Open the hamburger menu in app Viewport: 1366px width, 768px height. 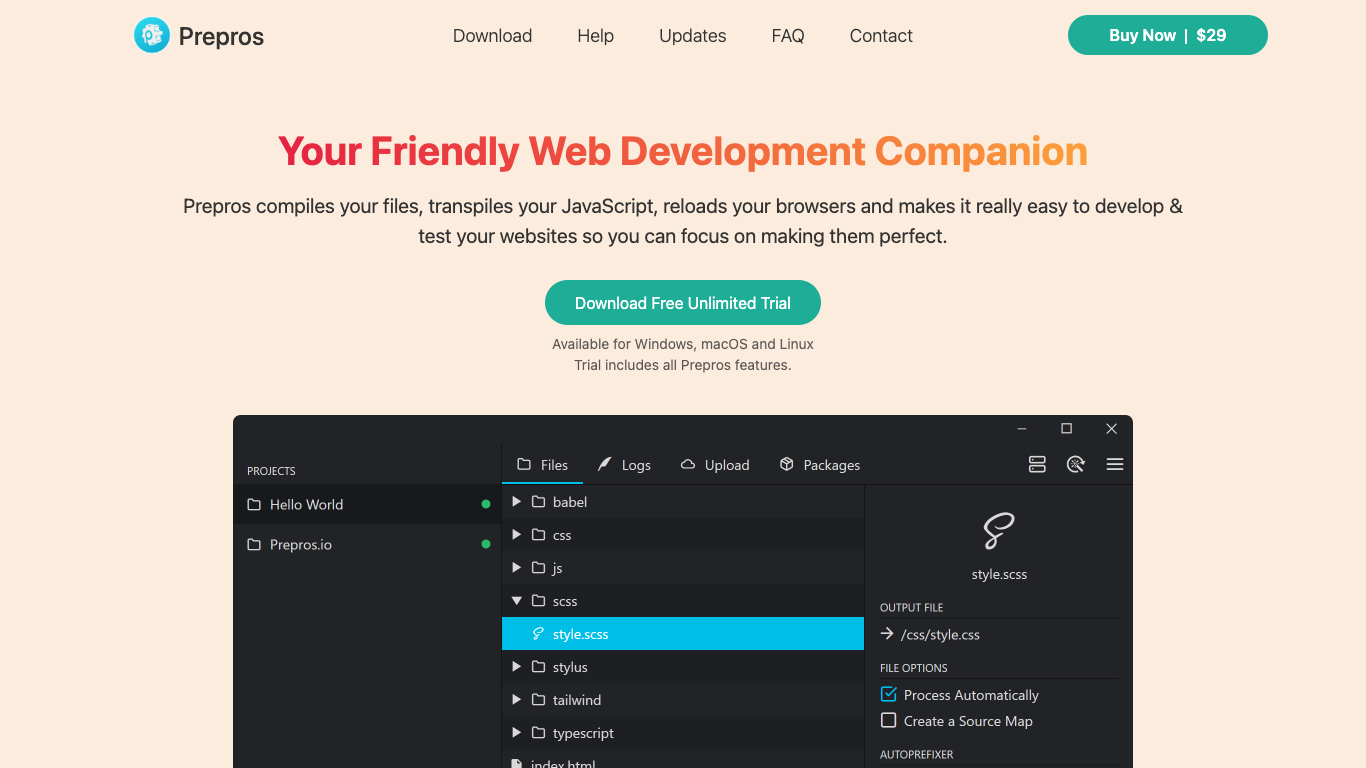1115,464
